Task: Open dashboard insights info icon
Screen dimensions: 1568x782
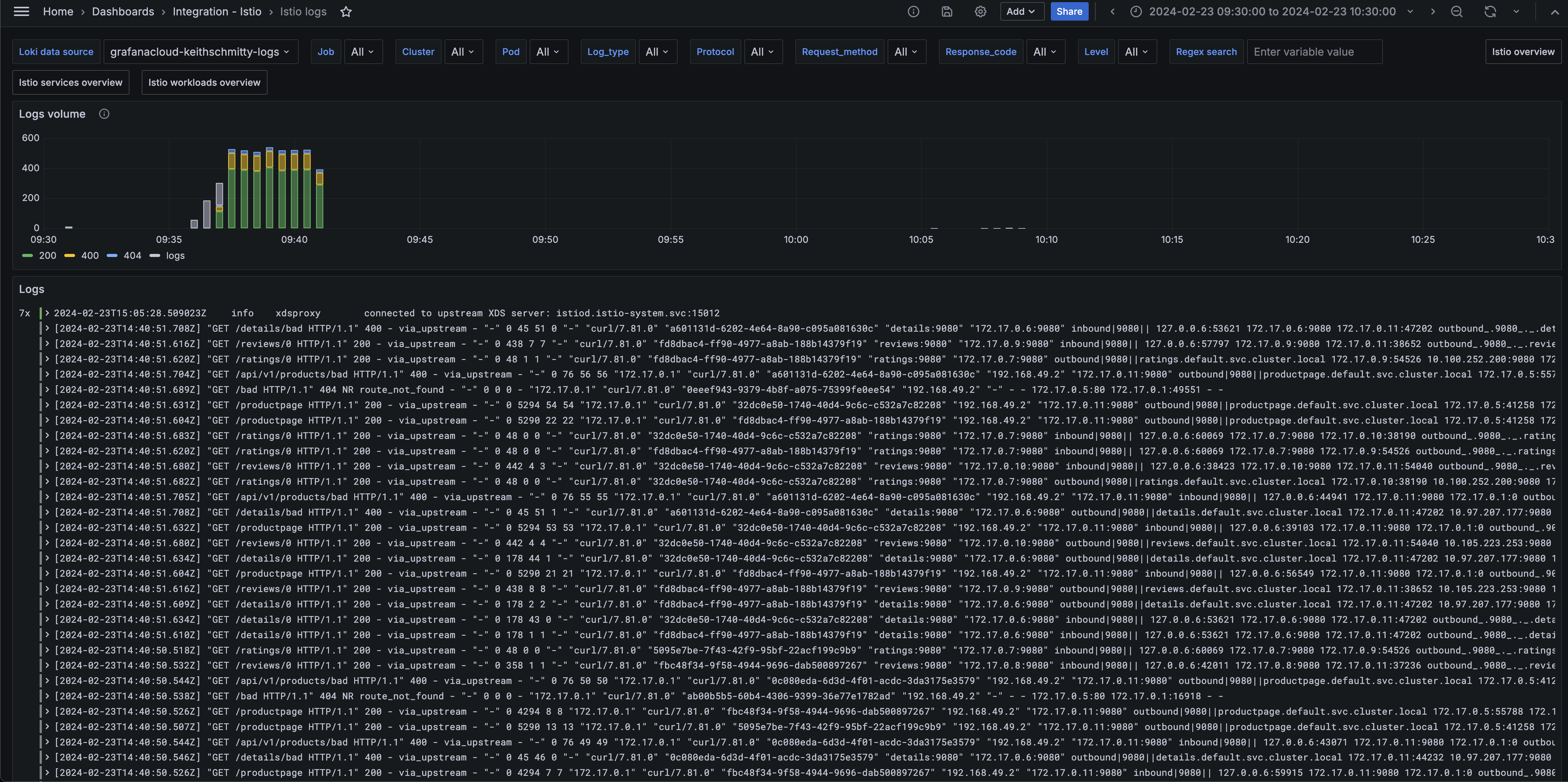Action: [913, 12]
